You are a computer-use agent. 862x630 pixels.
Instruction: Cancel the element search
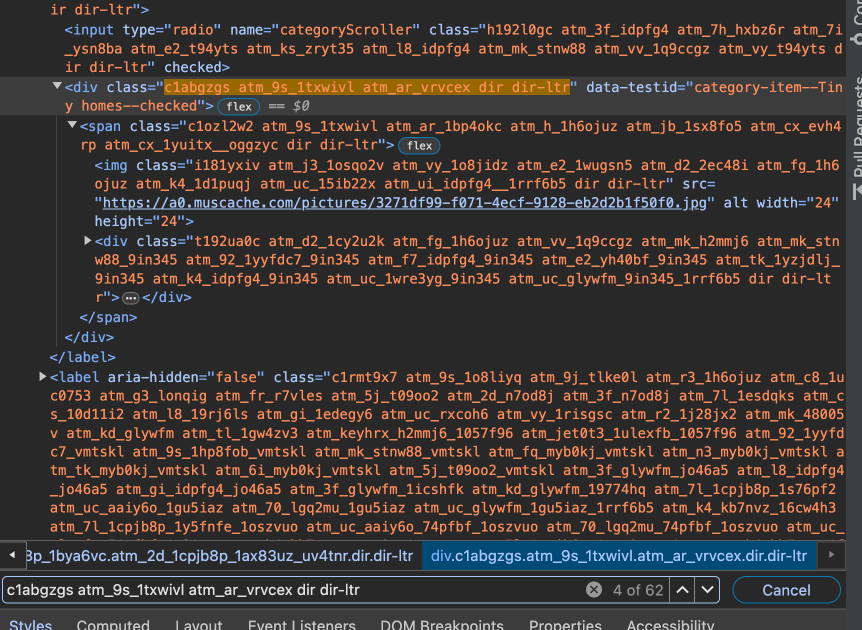click(x=786, y=590)
